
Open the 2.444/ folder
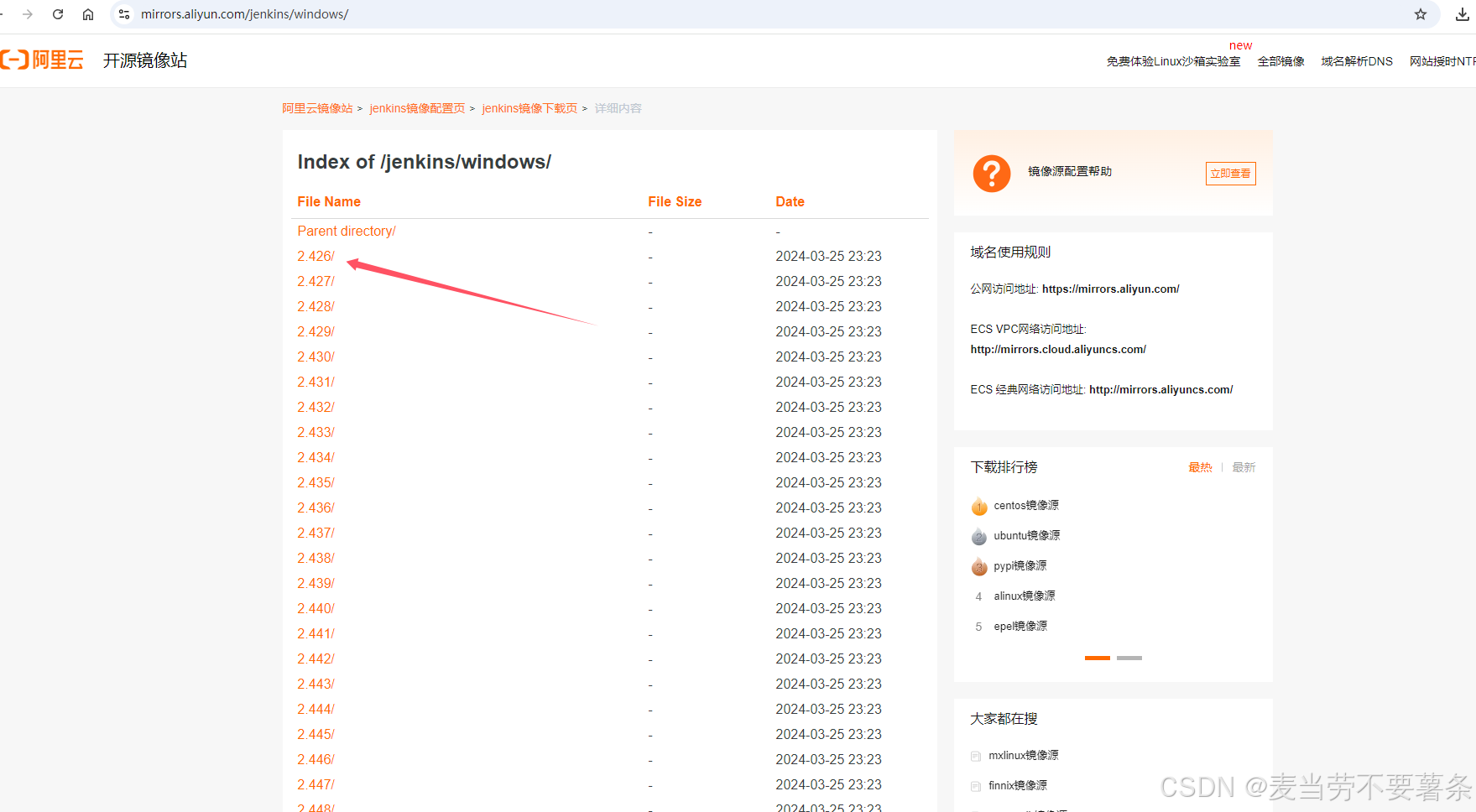click(316, 709)
